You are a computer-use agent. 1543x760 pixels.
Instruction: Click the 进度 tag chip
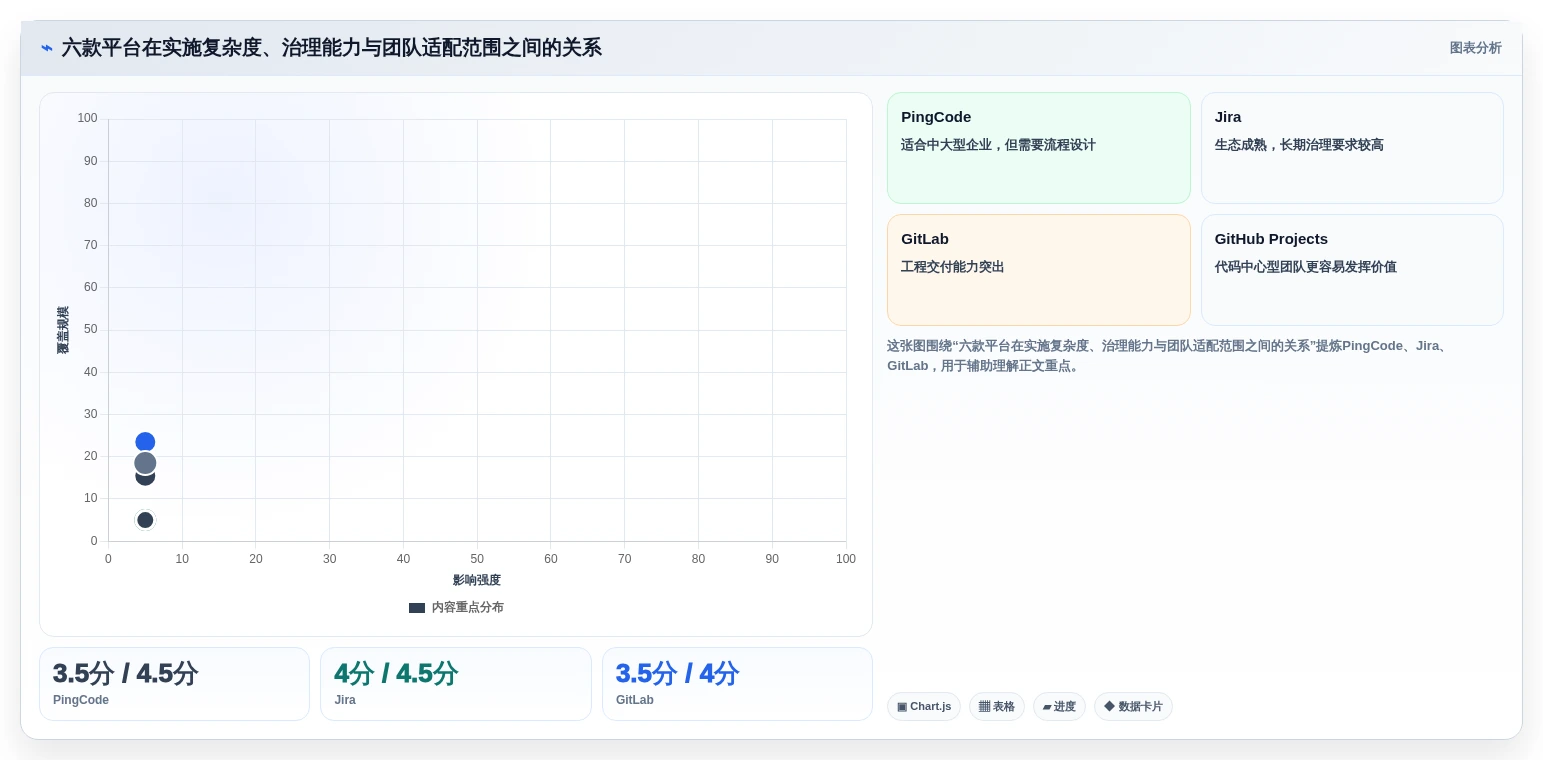(x=1059, y=707)
